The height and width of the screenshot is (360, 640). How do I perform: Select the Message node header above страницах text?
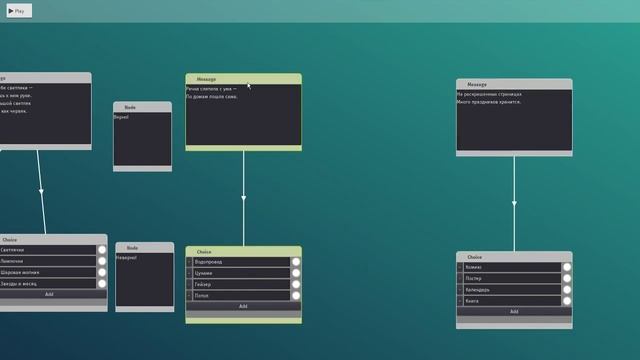514,84
